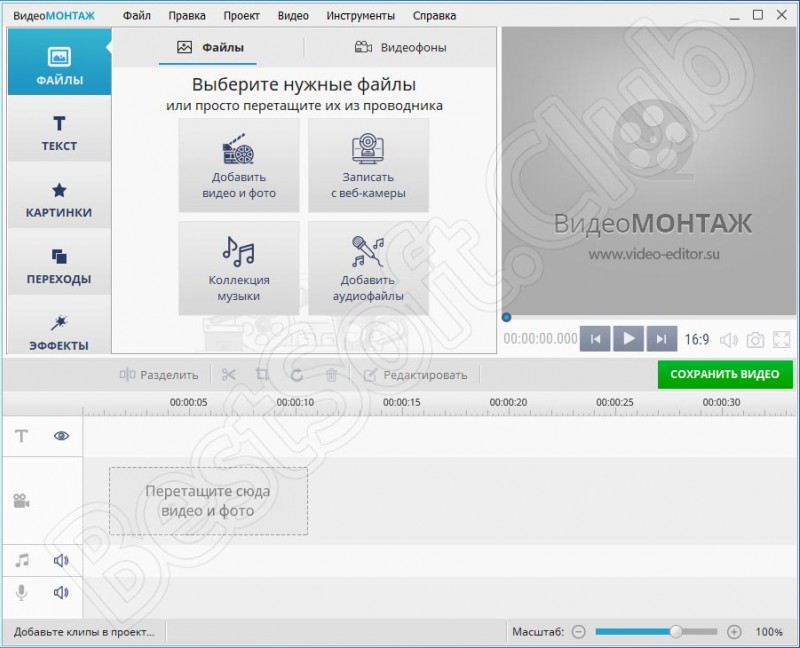Click the trash delete icon
Image resolution: width=800 pixels, height=648 pixels.
(332, 375)
